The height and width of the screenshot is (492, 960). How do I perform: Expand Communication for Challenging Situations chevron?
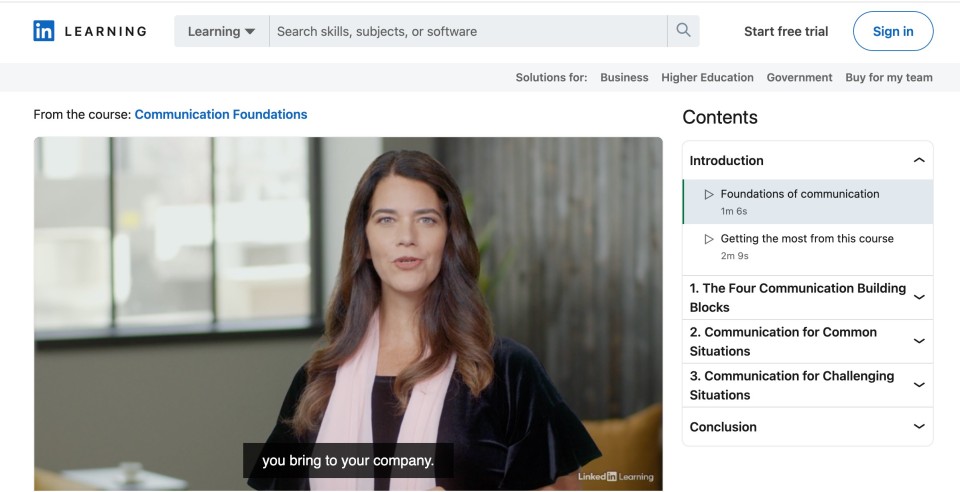click(918, 385)
